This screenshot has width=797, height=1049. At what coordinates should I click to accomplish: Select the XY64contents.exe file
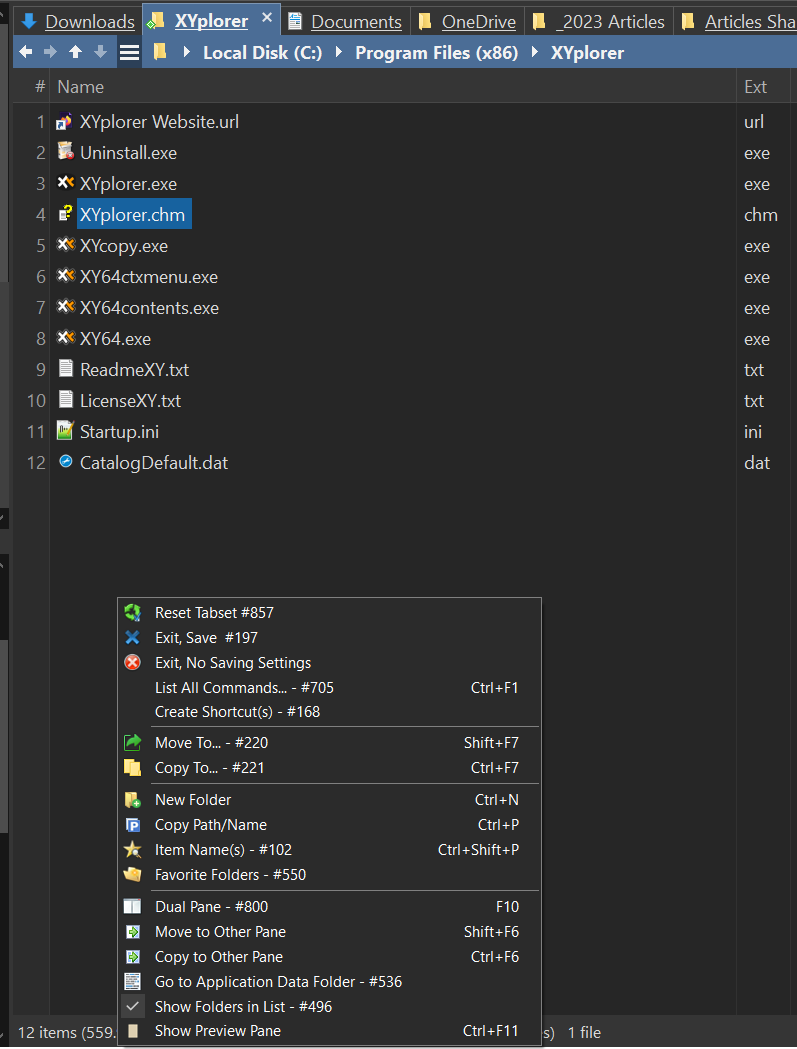point(149,308)
